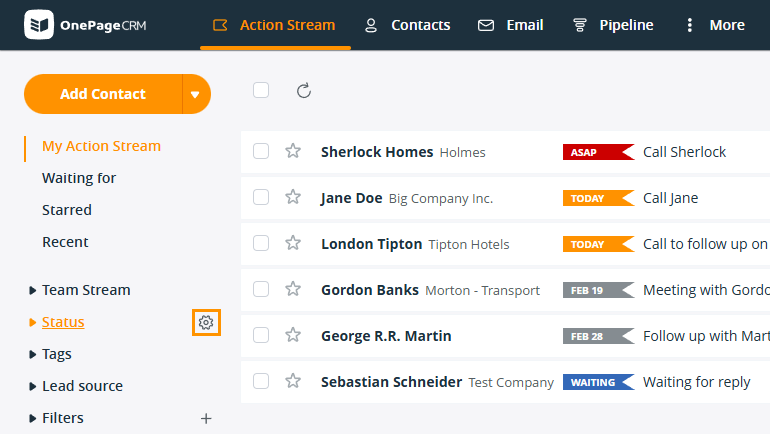Click the Add Contact button
770x434 pixels.
(x=103, y=94)
